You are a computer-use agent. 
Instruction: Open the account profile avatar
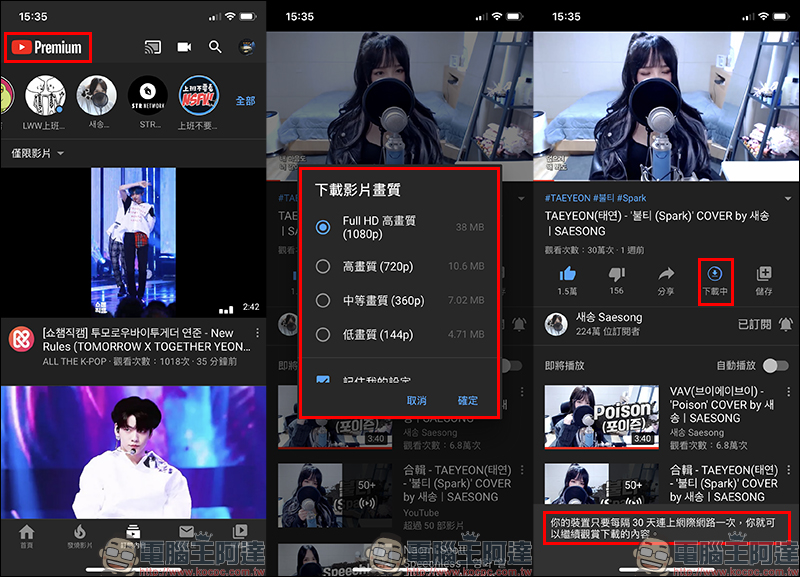click(x=247, y=47)
